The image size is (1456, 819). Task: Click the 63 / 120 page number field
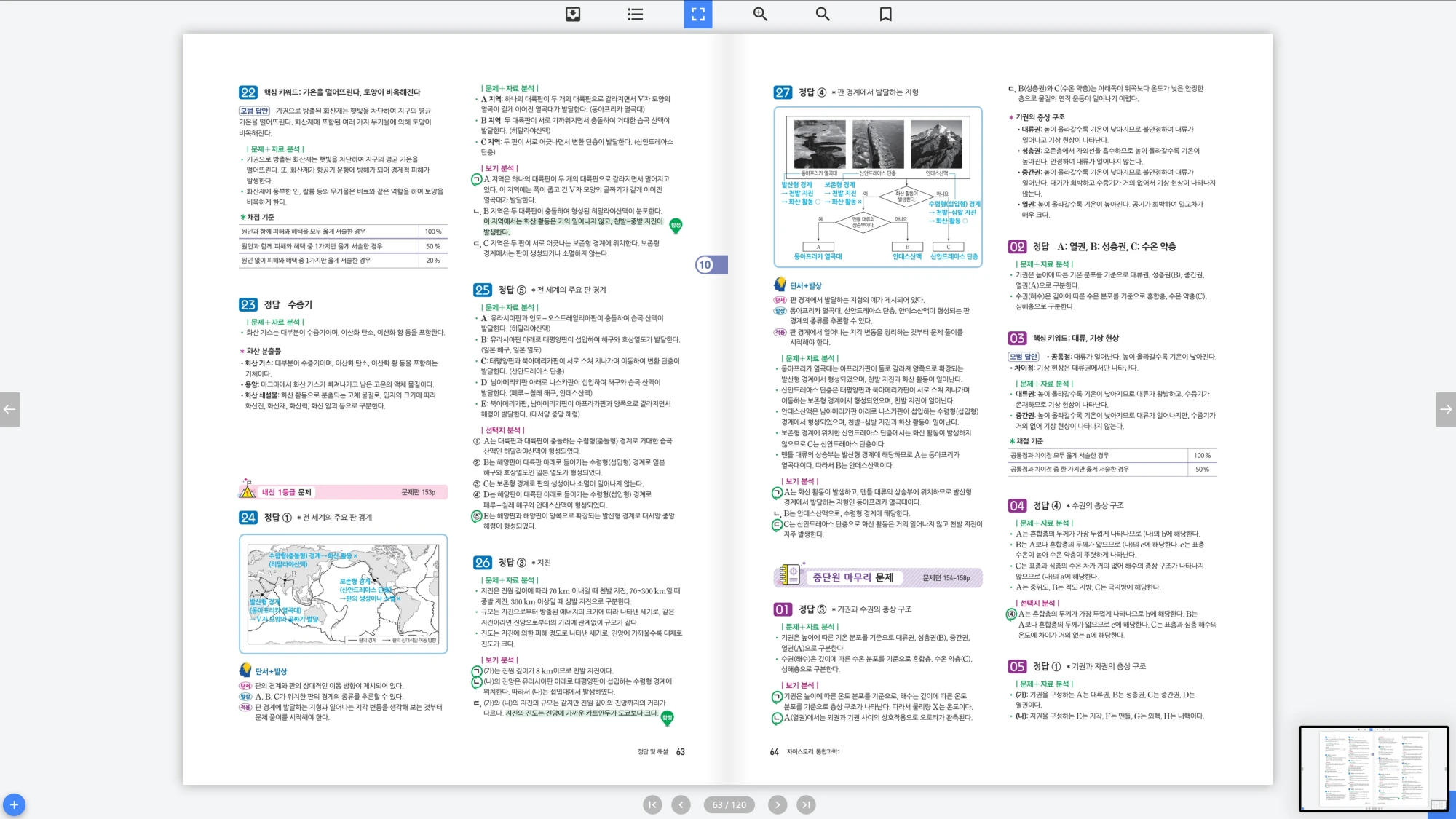729,804
